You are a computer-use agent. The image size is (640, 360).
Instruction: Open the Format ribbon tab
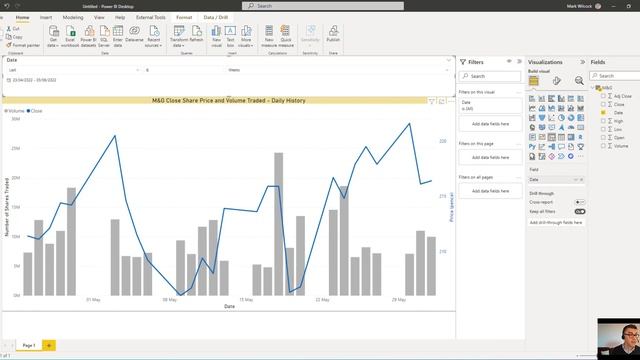[184, 18]
